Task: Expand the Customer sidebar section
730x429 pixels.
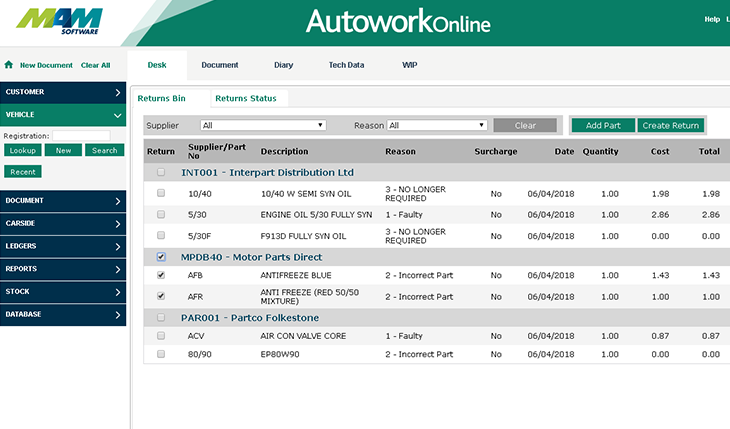Action: point(62,92)
